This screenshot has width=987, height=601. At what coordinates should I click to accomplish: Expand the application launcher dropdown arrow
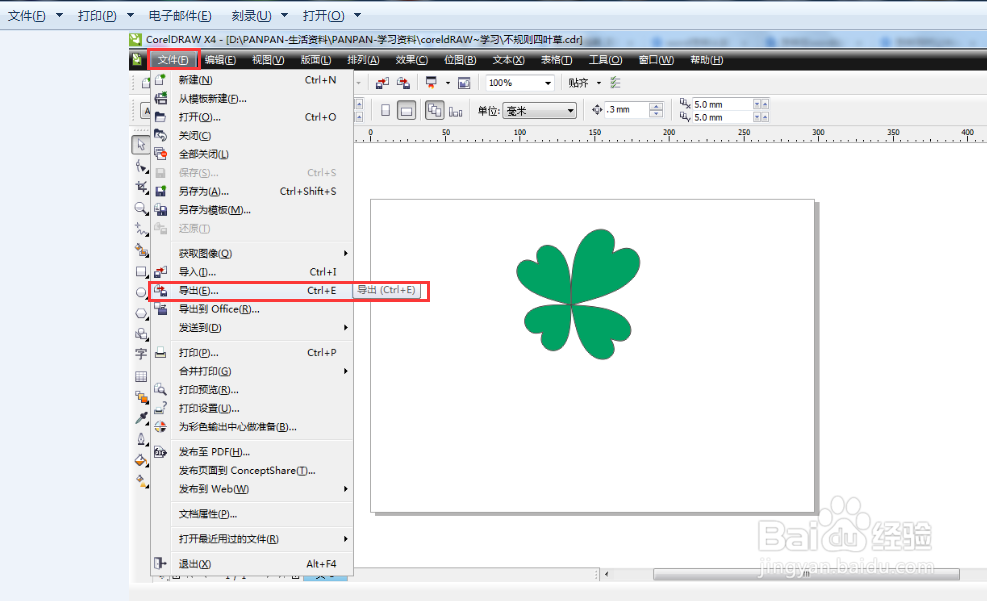pyautogui.click(x=448, y=82)
